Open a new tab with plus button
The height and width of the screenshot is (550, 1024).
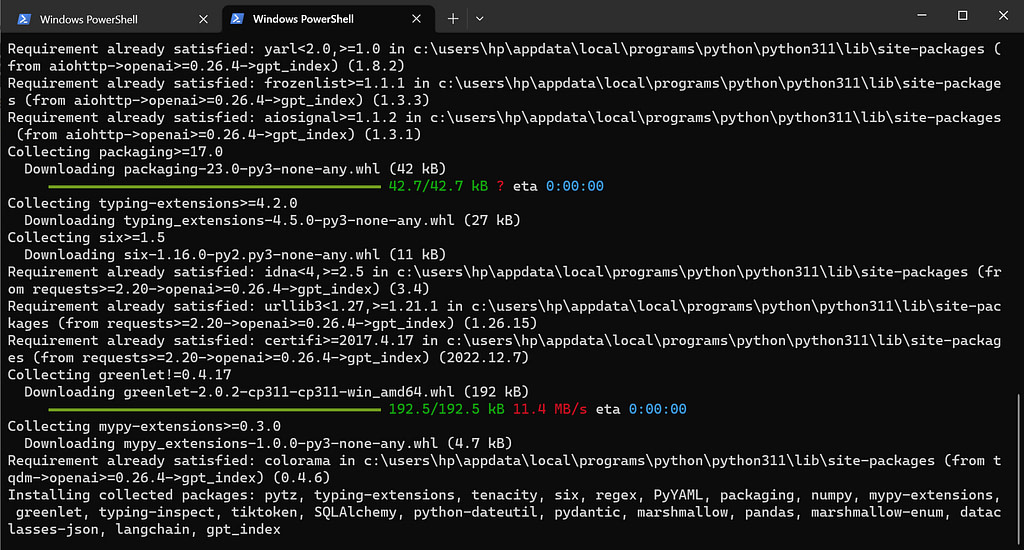point(453,19)
